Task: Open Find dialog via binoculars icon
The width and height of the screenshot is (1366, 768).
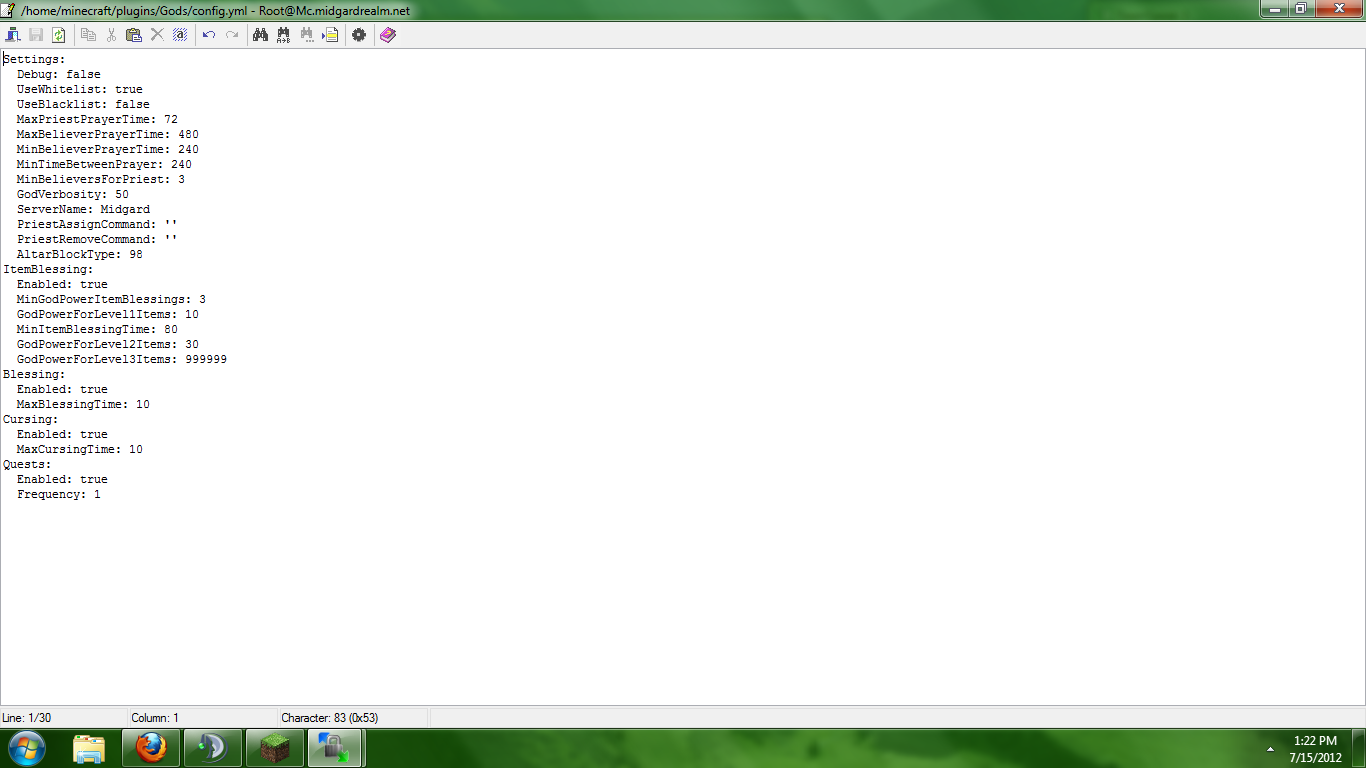Action: tap(260, 34)
